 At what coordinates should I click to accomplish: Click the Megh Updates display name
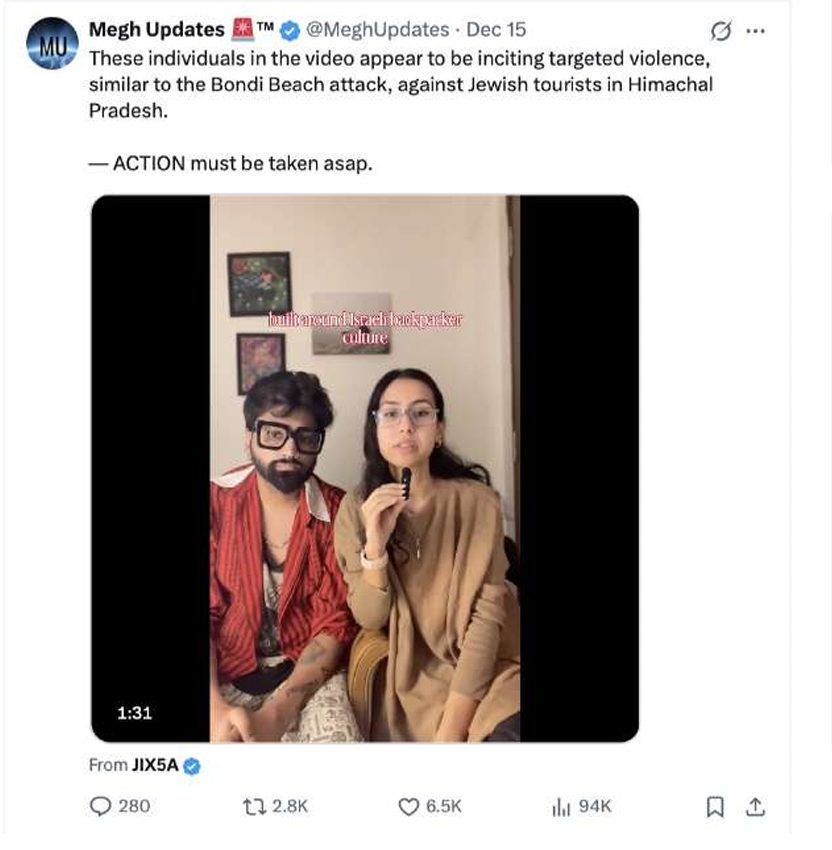point(156,30)
